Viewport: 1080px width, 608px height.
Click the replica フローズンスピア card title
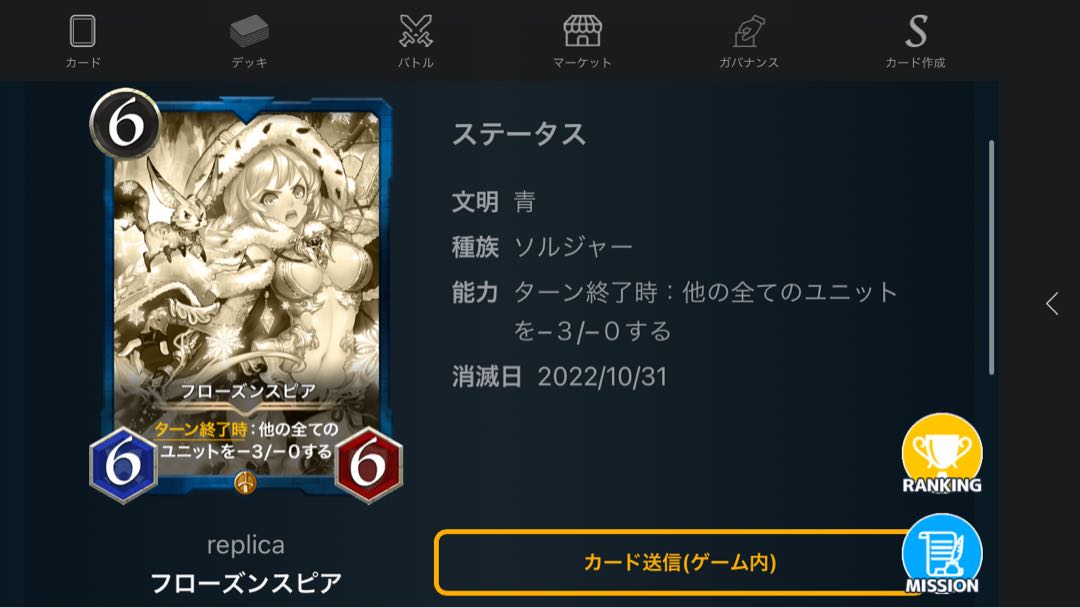coord(246,565)
